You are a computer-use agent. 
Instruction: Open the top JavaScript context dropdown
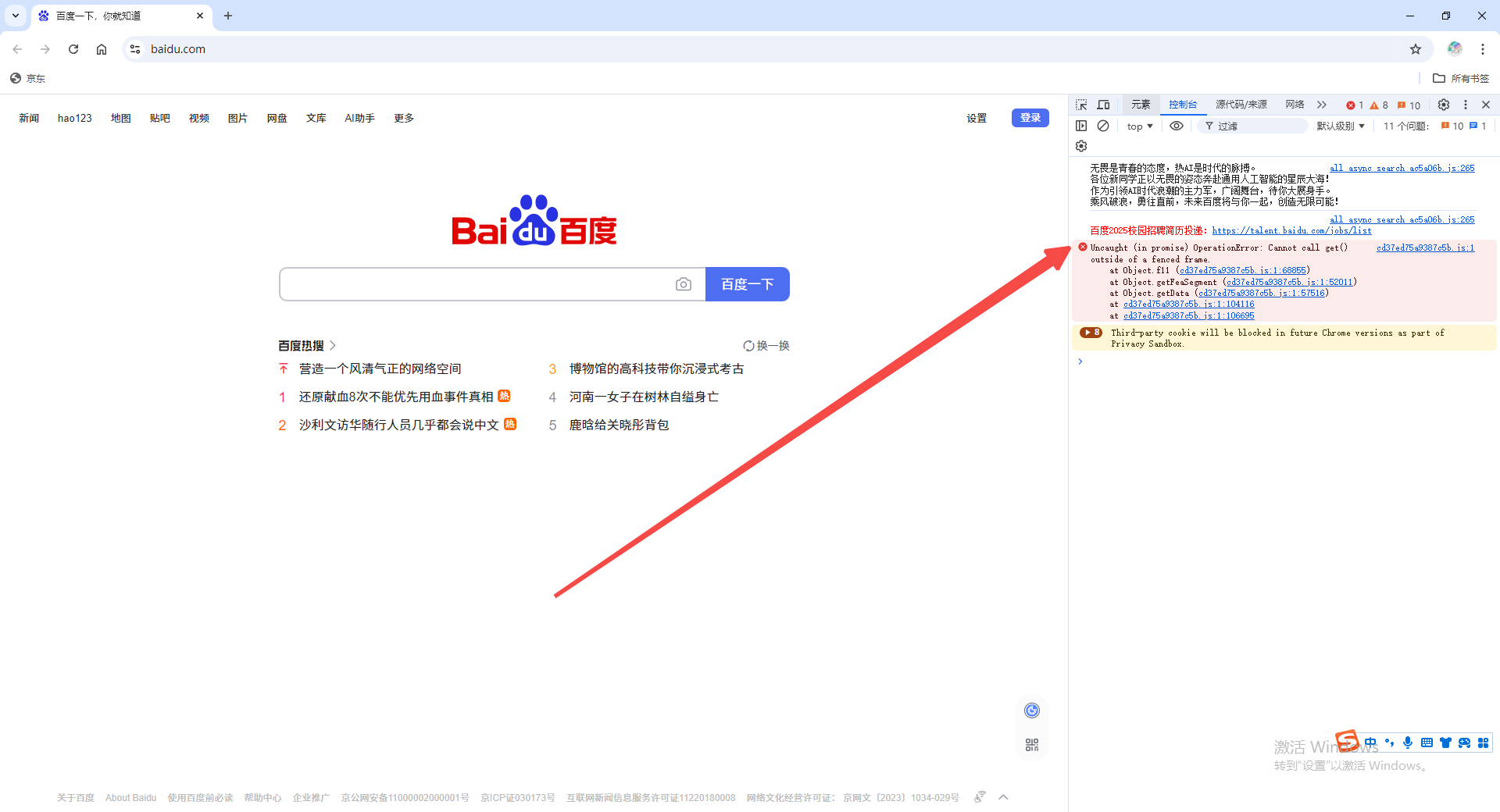1140,126
